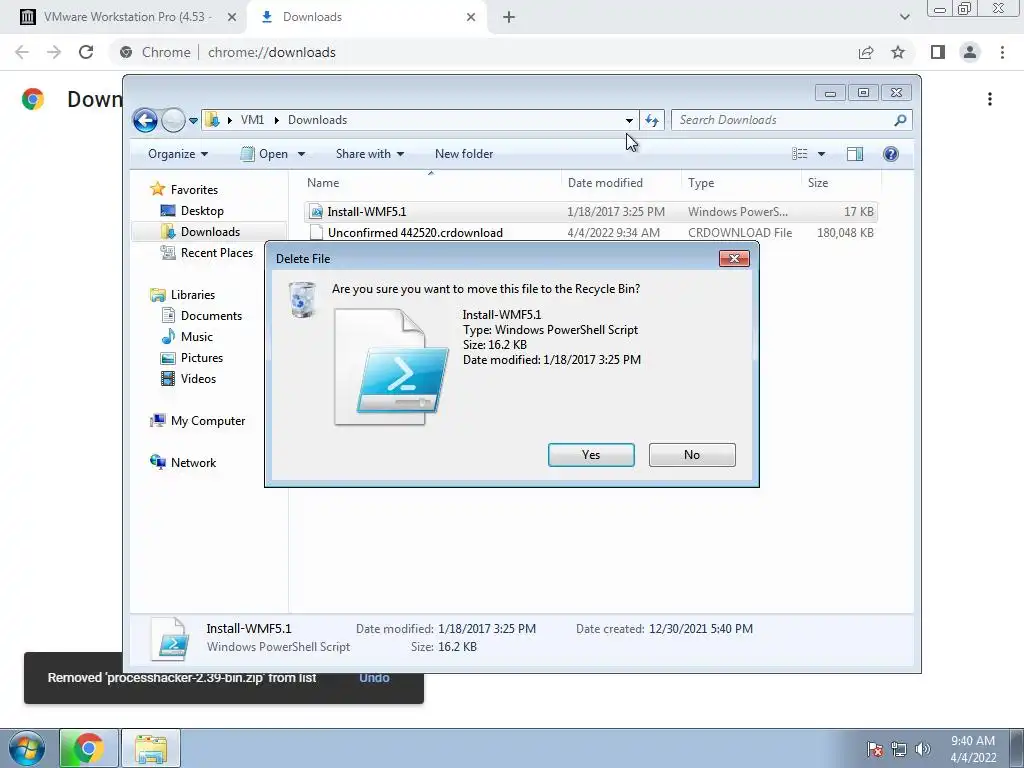Open recent pages dropdown arrow in Explorer
1024x768 pixels.
pos(193,121)
